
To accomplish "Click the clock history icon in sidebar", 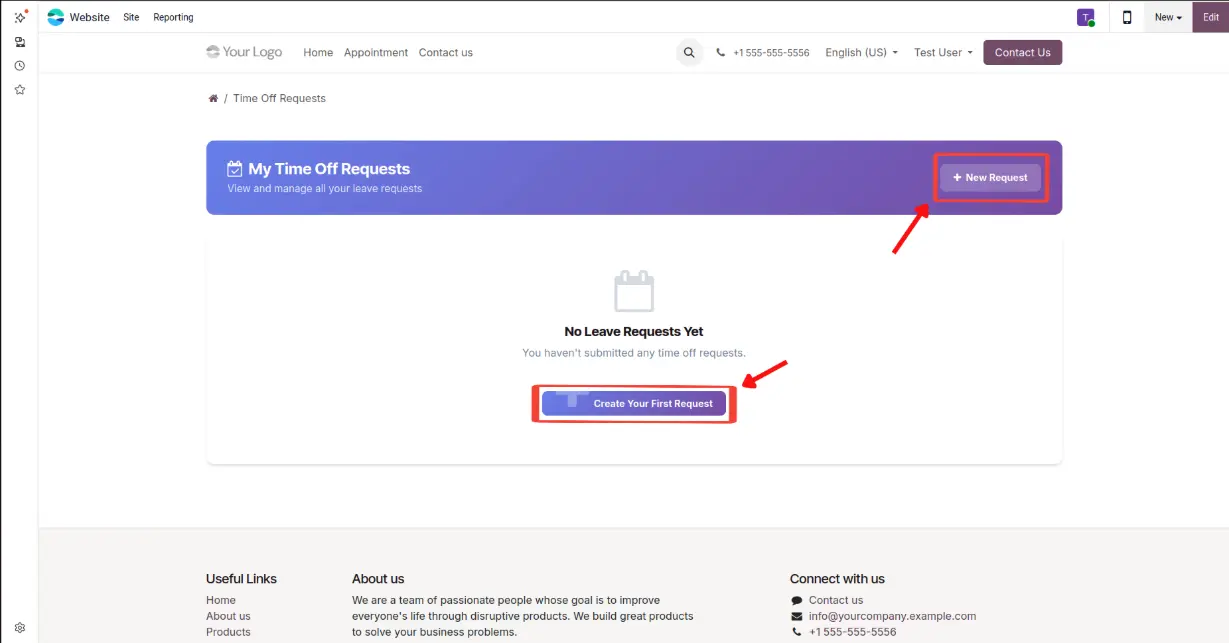I will (19, 66).
